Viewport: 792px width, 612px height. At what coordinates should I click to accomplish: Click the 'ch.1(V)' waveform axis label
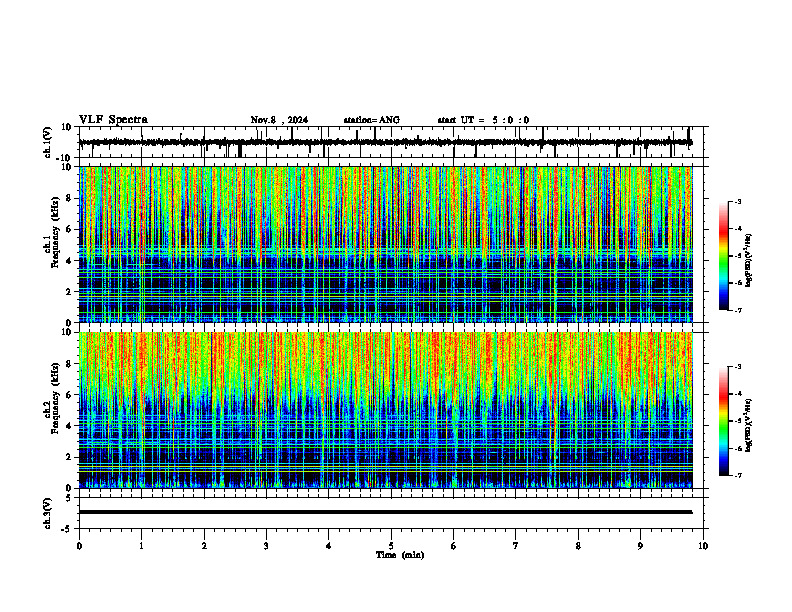pos(48,142)
